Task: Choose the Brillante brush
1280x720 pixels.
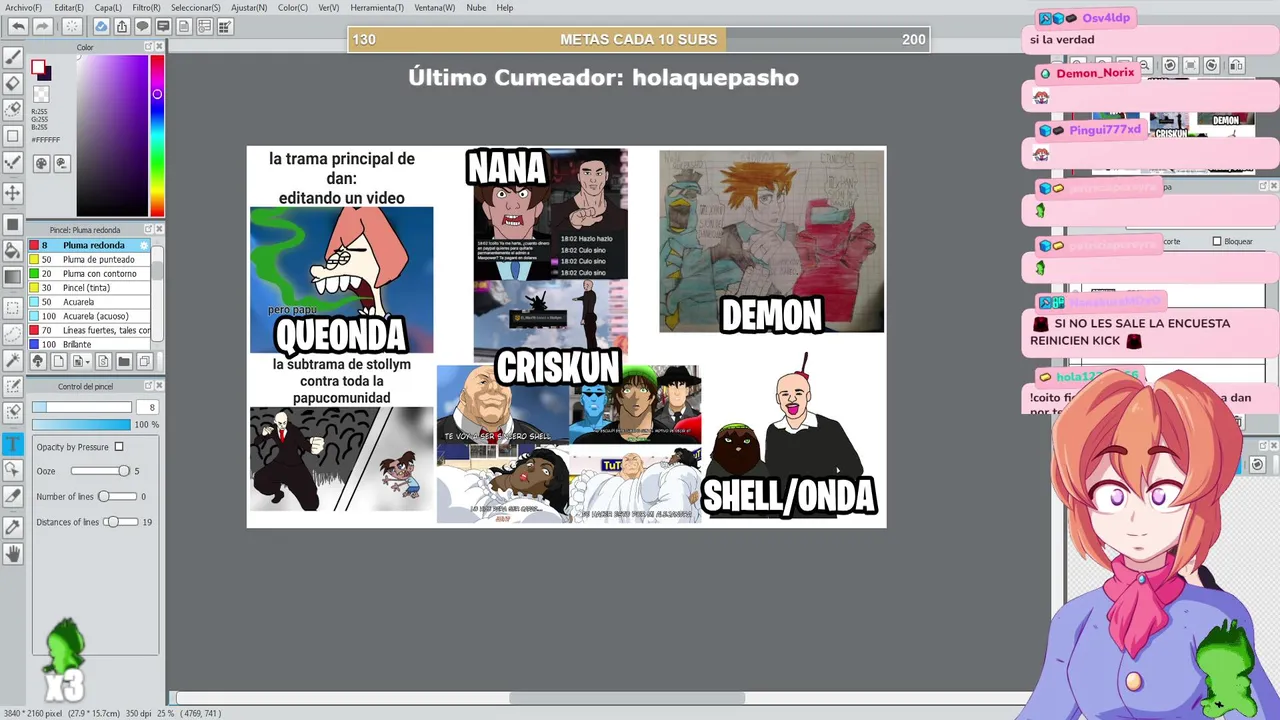Action: (x=89, y=344)
